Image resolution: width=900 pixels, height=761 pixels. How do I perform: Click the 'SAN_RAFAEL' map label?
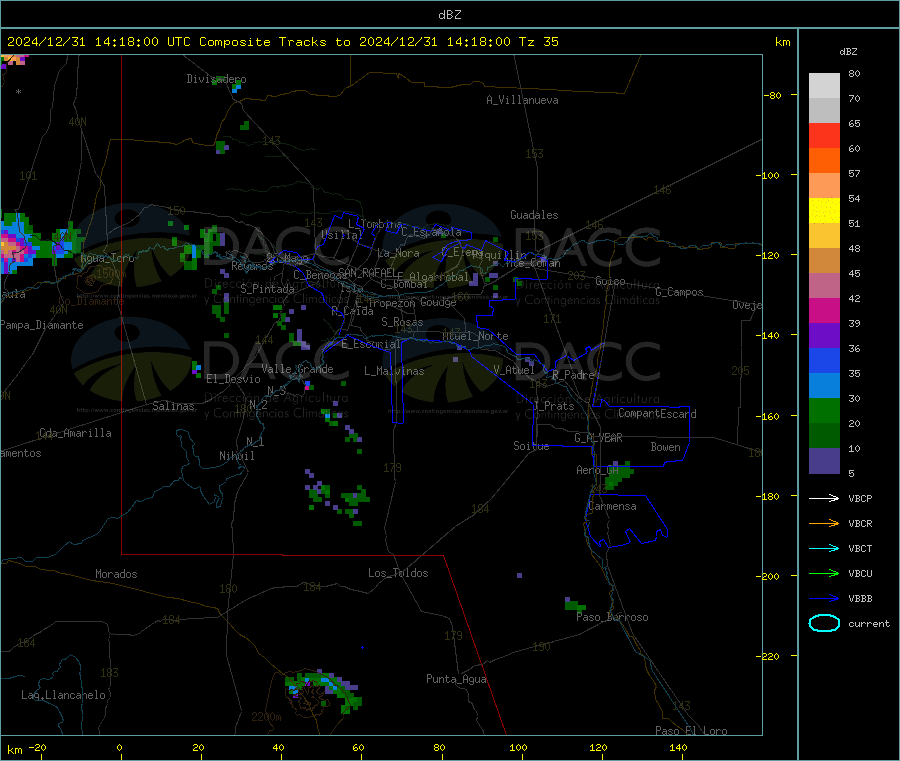[367, 272]
